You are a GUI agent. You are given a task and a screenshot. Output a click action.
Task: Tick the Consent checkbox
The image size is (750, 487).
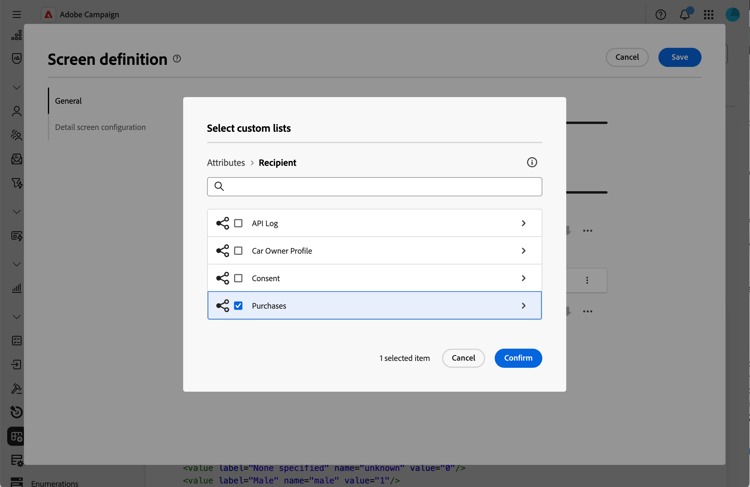pyautogui.click(x=238, y=278)
